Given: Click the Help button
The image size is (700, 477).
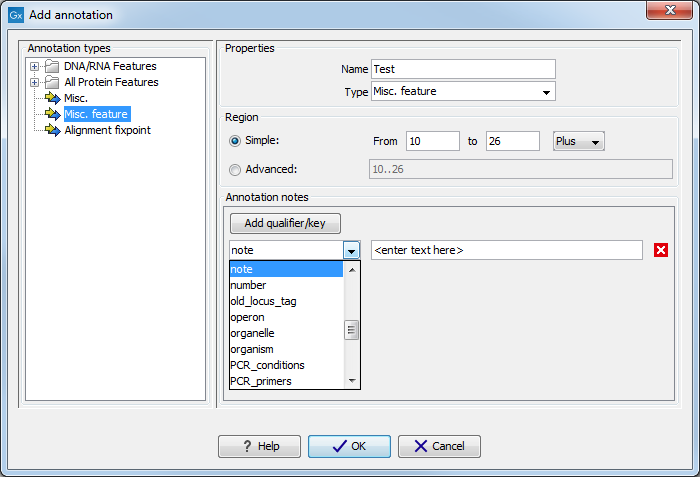Looking at the screenshot, I should coord(259,446).
